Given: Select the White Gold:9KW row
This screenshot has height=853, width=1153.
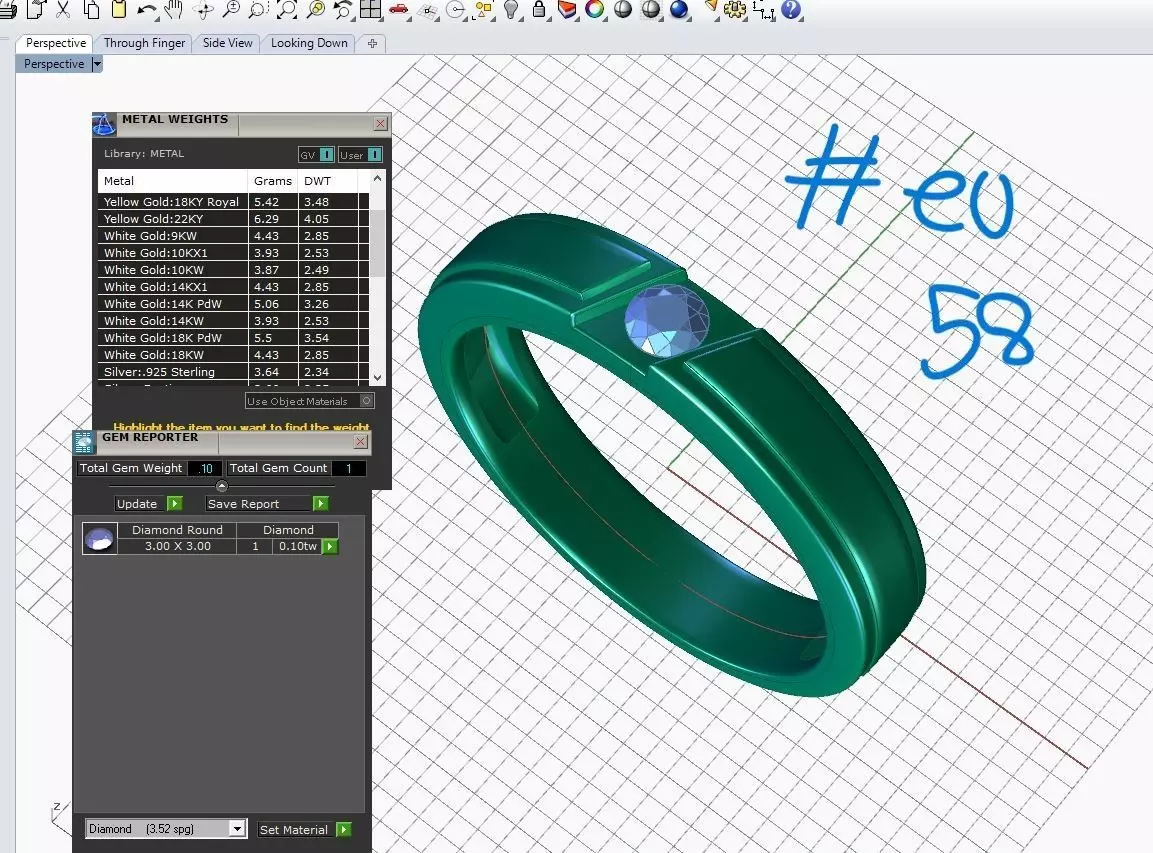Looking at the screenshot, I should (x=233, y=235).
